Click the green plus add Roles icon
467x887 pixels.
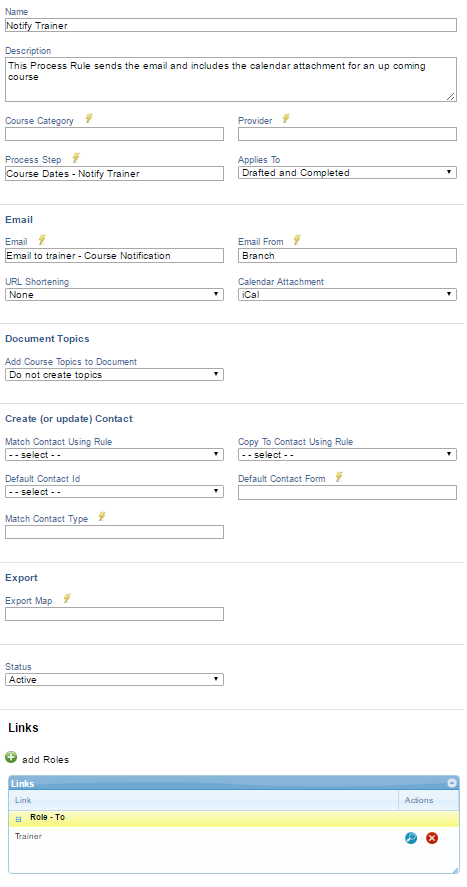pos(11,757)
